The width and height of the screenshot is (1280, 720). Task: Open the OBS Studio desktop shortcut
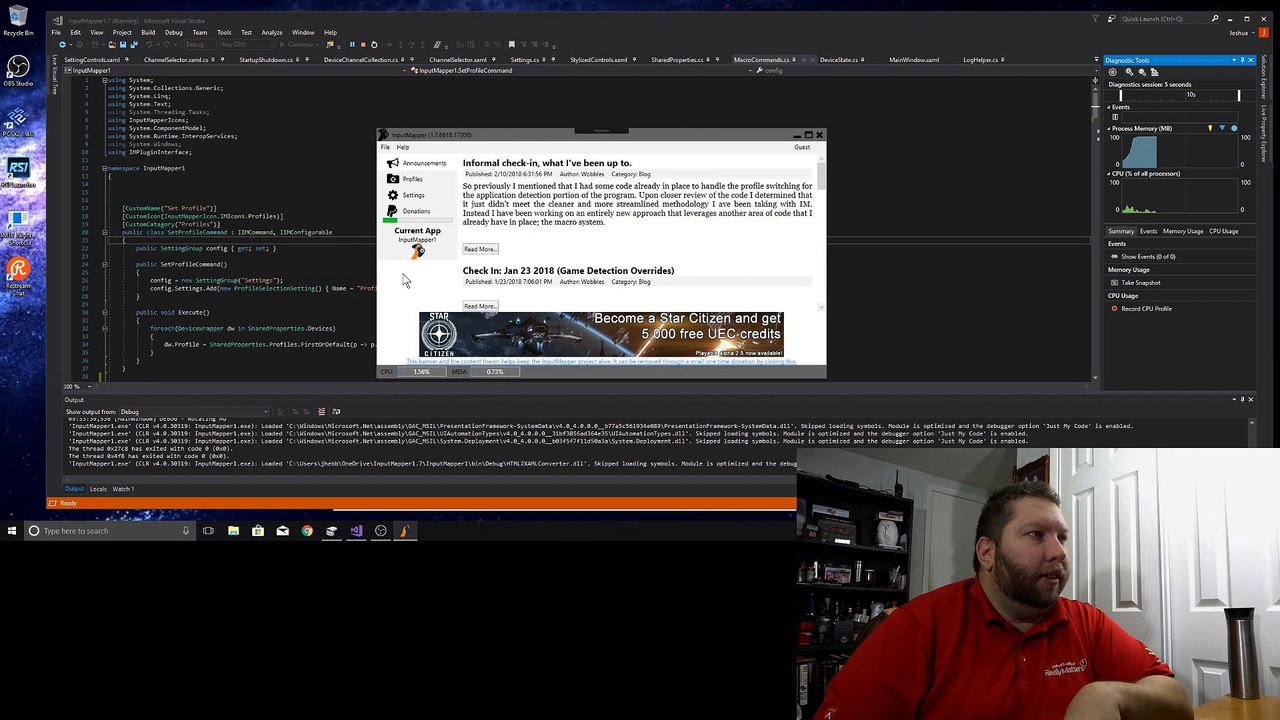click(18, 71)
